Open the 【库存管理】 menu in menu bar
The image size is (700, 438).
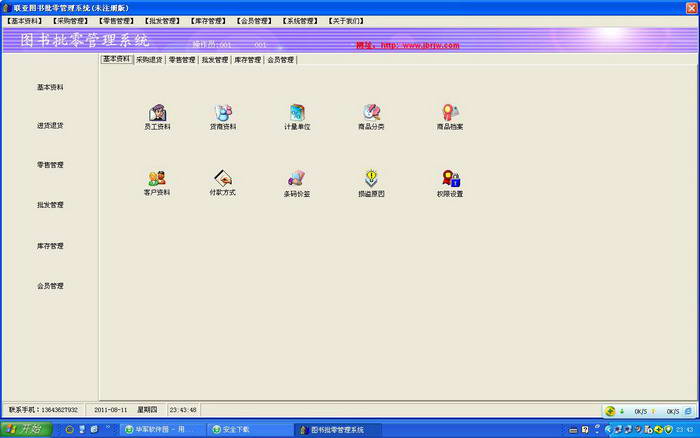coord(208,21)
